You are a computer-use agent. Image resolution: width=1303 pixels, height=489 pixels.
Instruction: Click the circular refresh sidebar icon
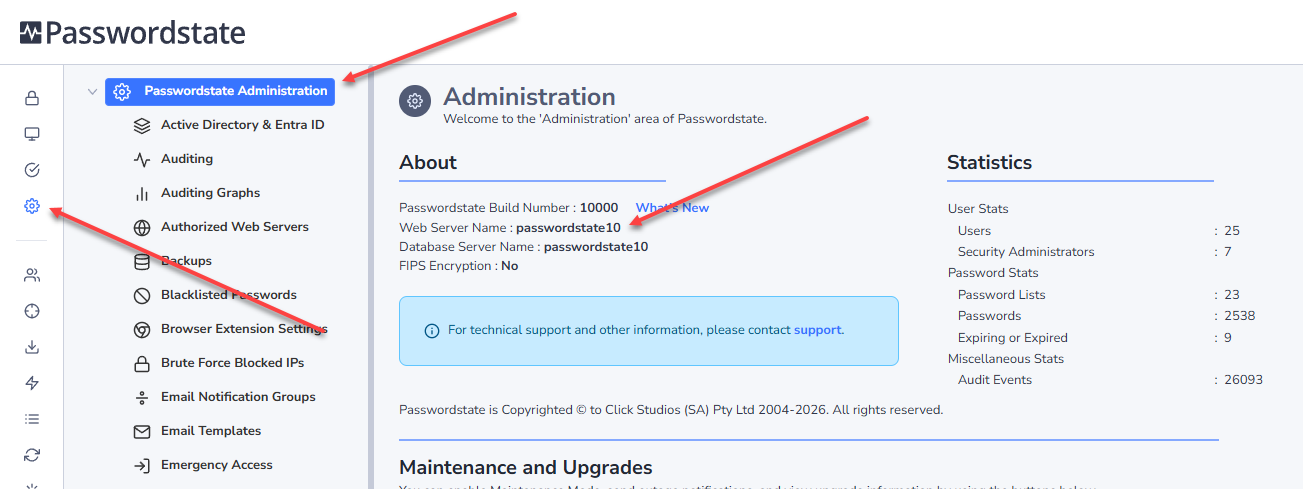tap(32, 455)
